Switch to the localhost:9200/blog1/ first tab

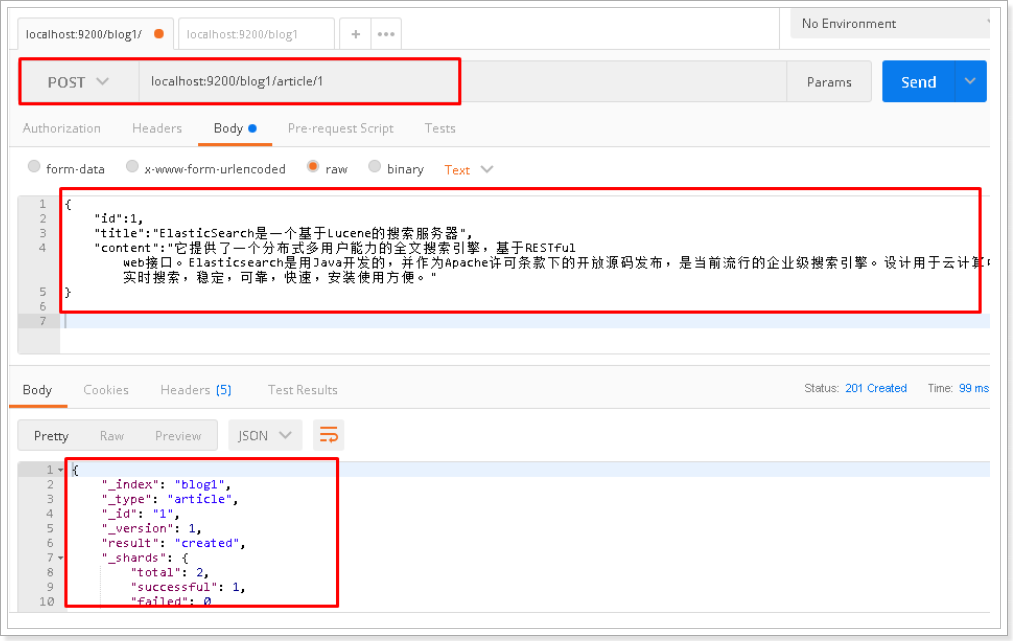pyautogui.click(x=95, y=34)
